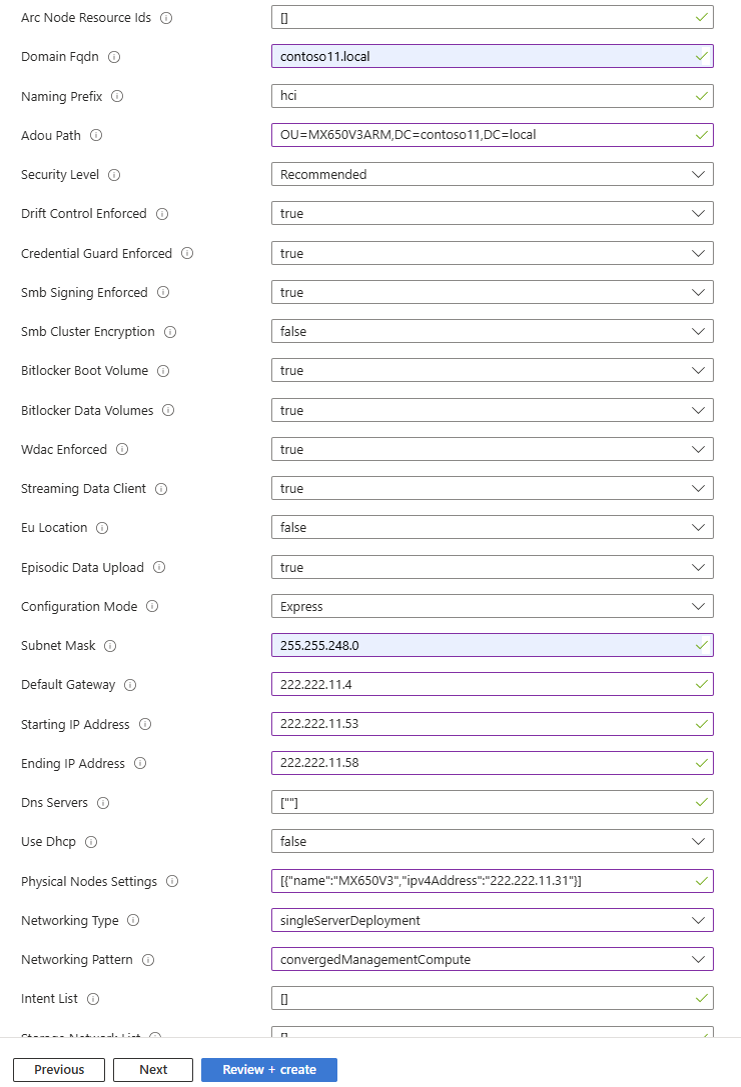Expand the Drift Control Enforced dropdown
The height and width of the screenshot is (1087, 741).
[x=492, y=214]
